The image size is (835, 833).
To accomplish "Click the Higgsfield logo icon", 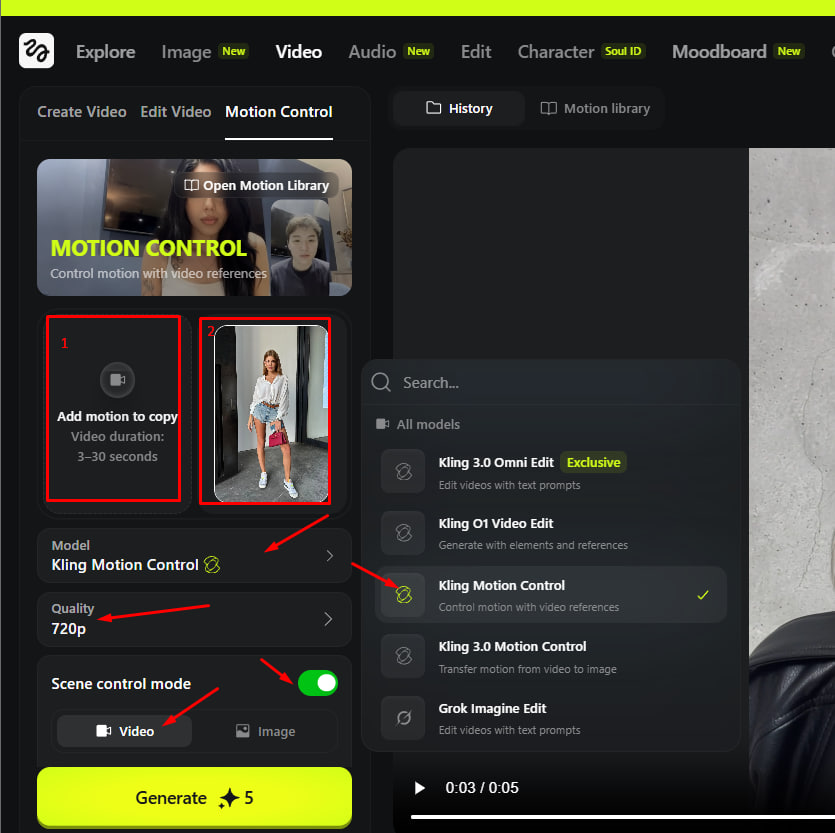I will (x=36, y=51).
